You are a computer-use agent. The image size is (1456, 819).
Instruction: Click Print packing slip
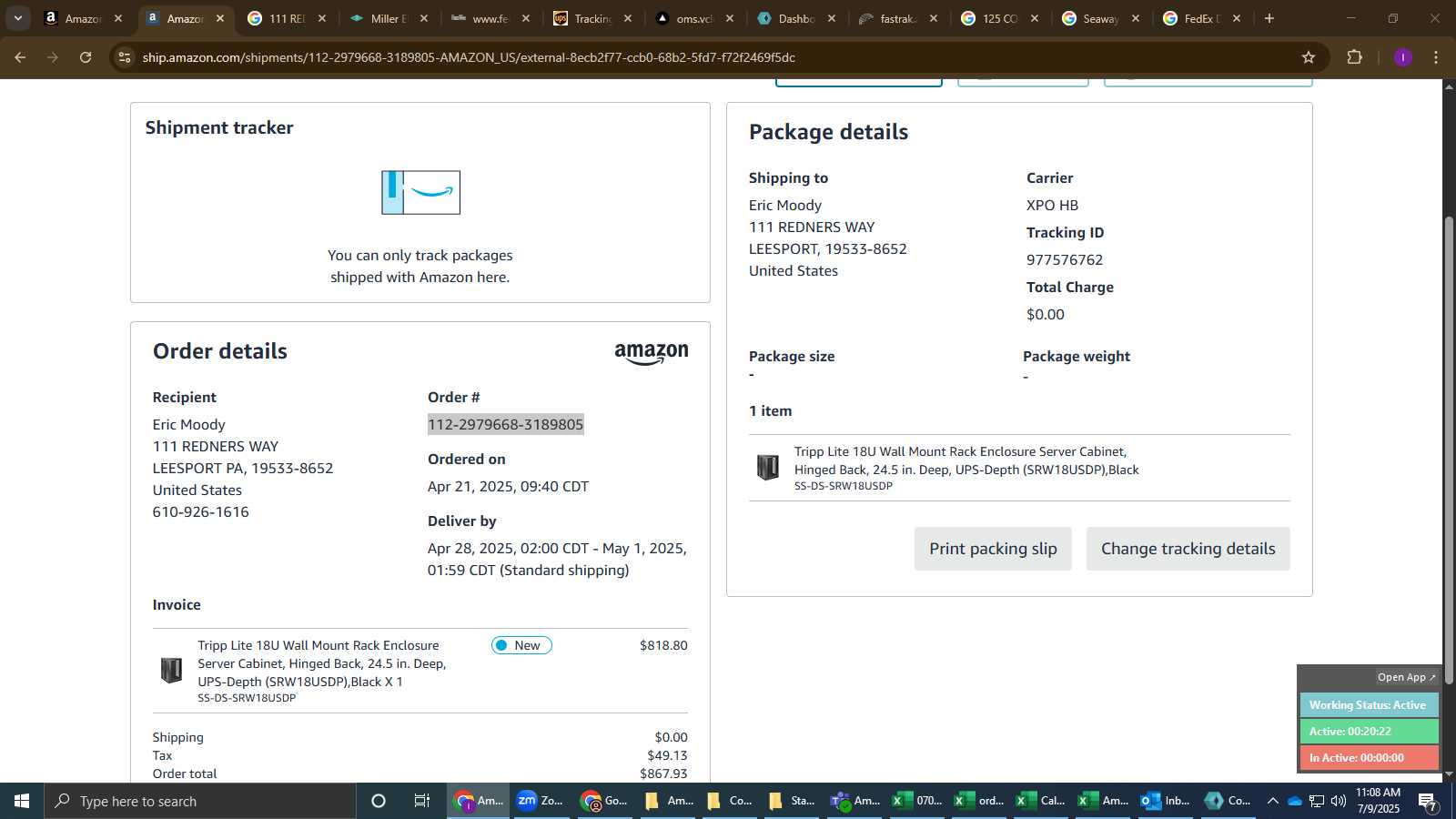click(993, 549)
